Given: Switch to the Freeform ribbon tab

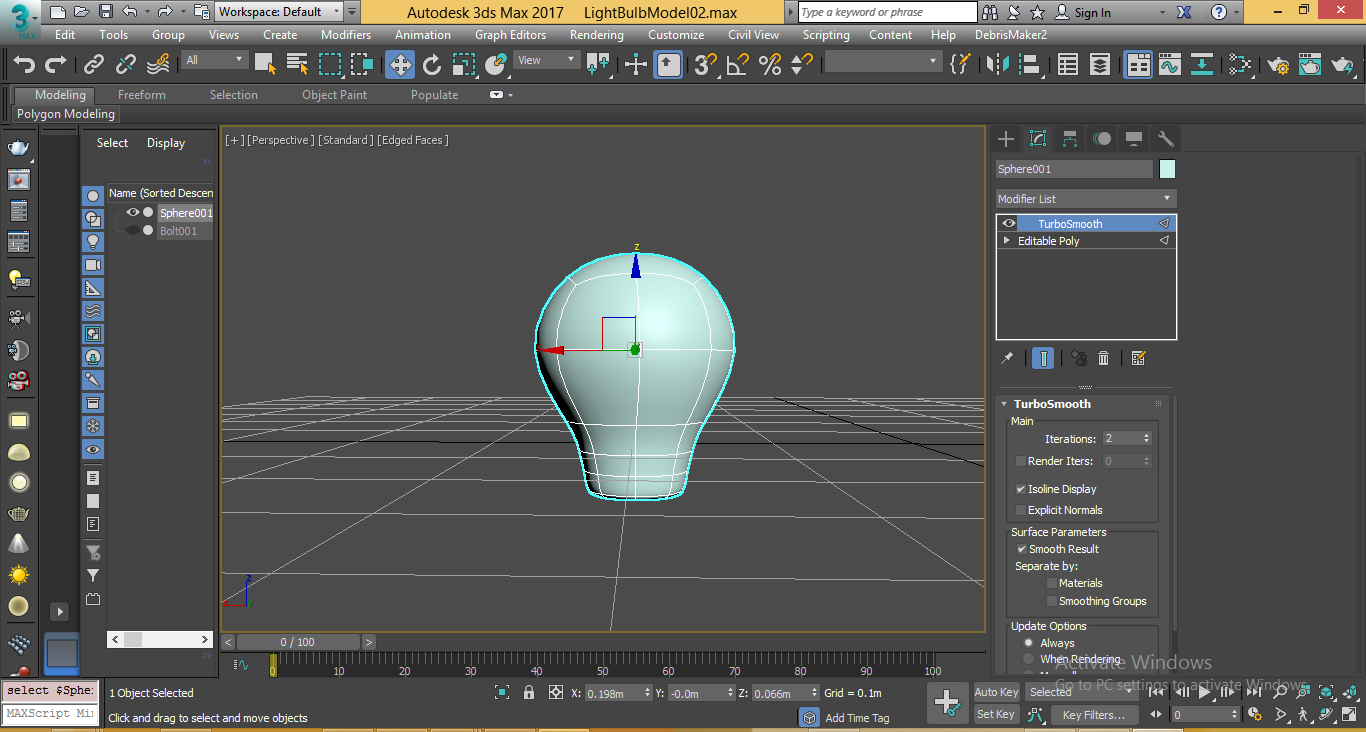Looking at the screenshot, I should [142, 95].
